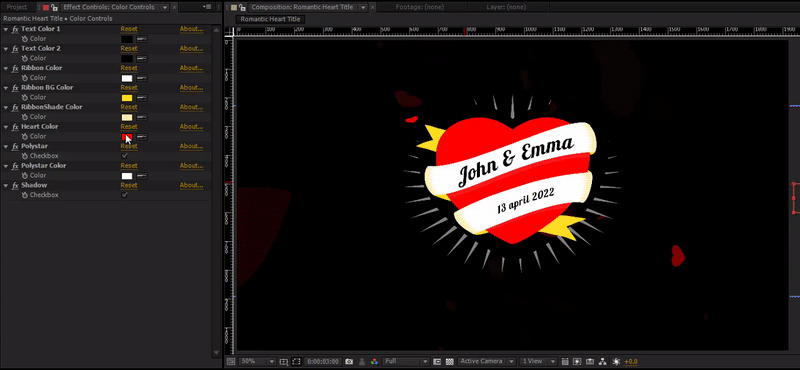The width and height of the screenshot is (800, 370).
Task: Open the yellow Ribbon BG Color swatch
Action: click(x=127, y=97)
